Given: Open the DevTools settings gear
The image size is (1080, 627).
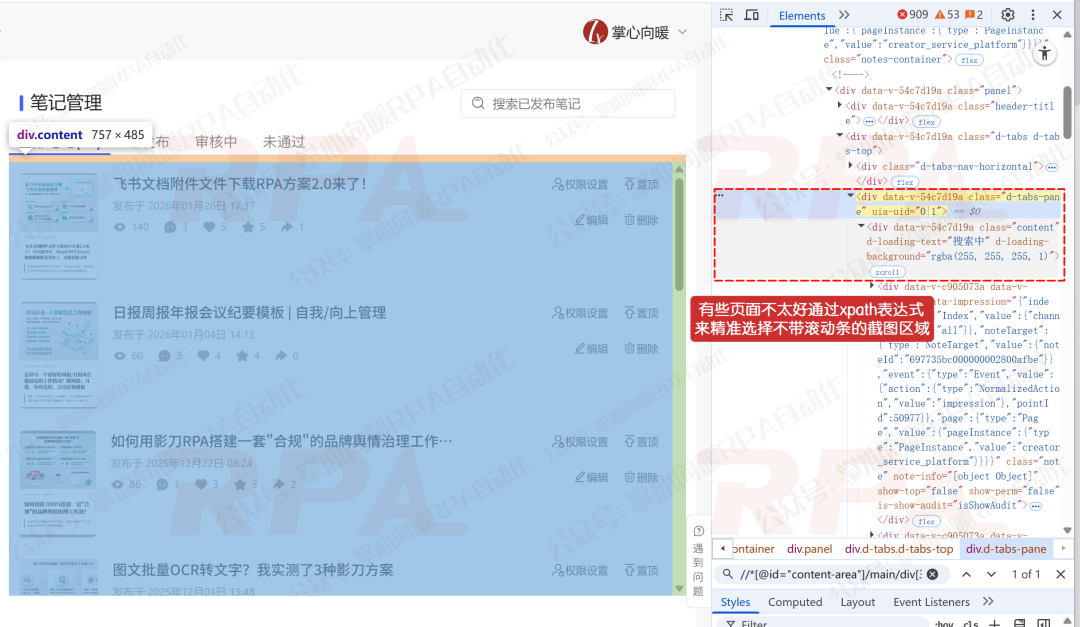Looking at the screenshot, I should pyautogui.click(x=1007, y=14).
